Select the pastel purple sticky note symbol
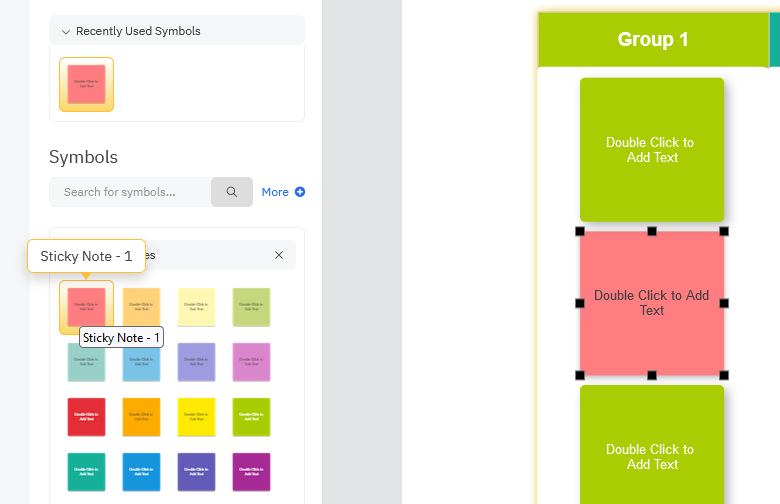The height and width of the screenshot is (504, 780). point(196,361)
